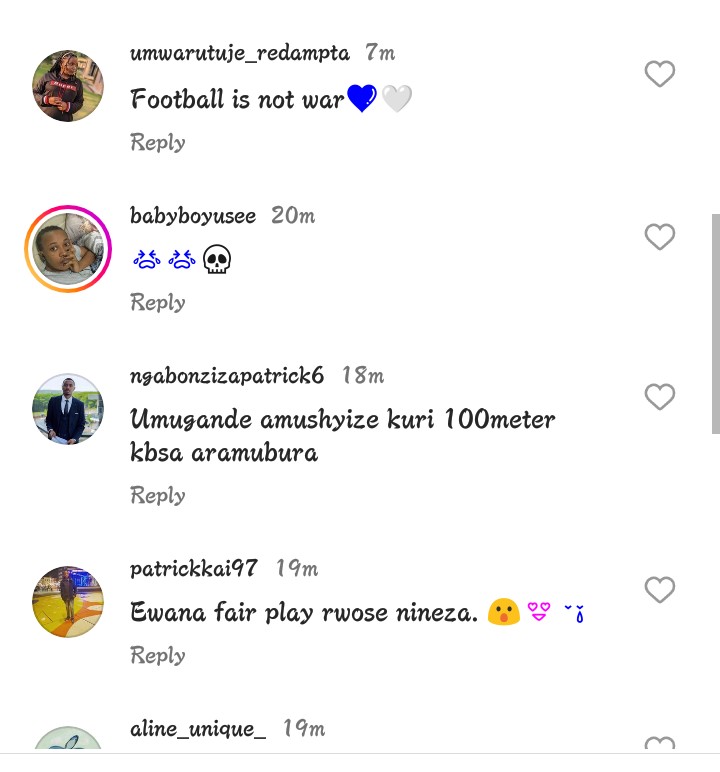Tap patrickkai97's profile picture
The height and width of the screenshot is (772, 720).
tap(68, 601)
